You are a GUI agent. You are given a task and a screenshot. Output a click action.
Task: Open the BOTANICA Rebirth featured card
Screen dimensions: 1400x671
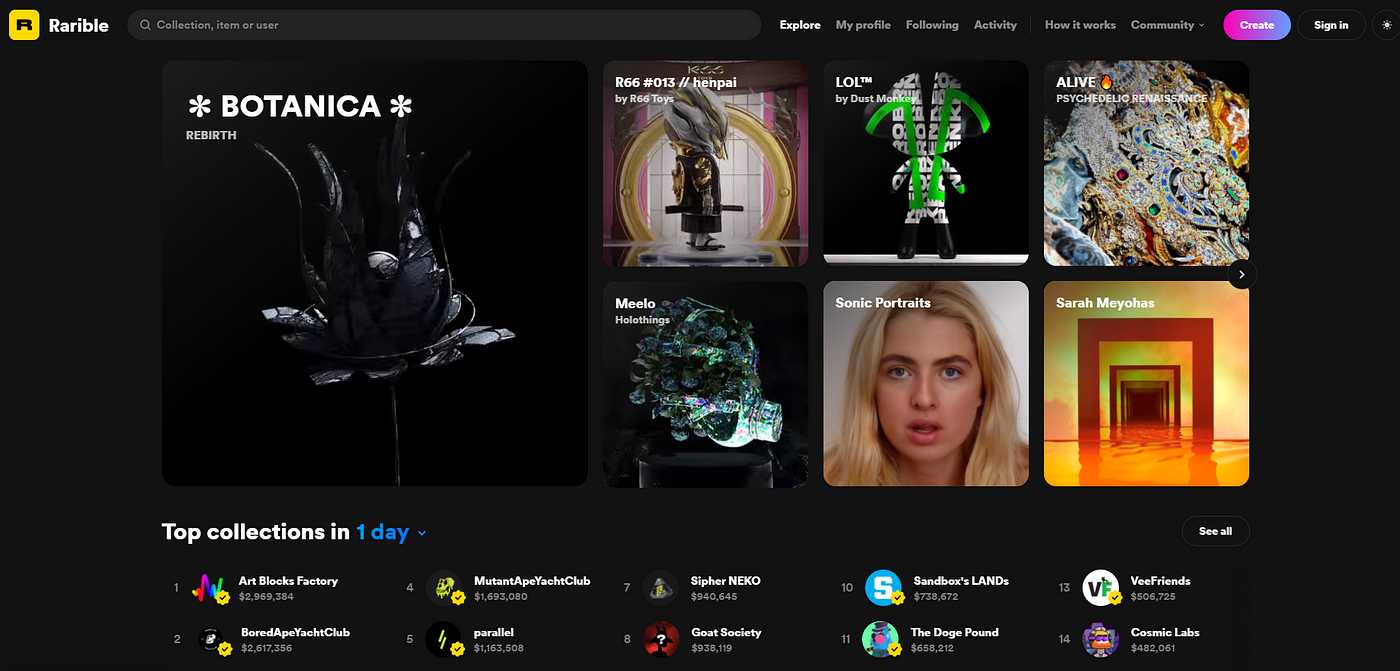pyautogui.click(x=375, y=273)
